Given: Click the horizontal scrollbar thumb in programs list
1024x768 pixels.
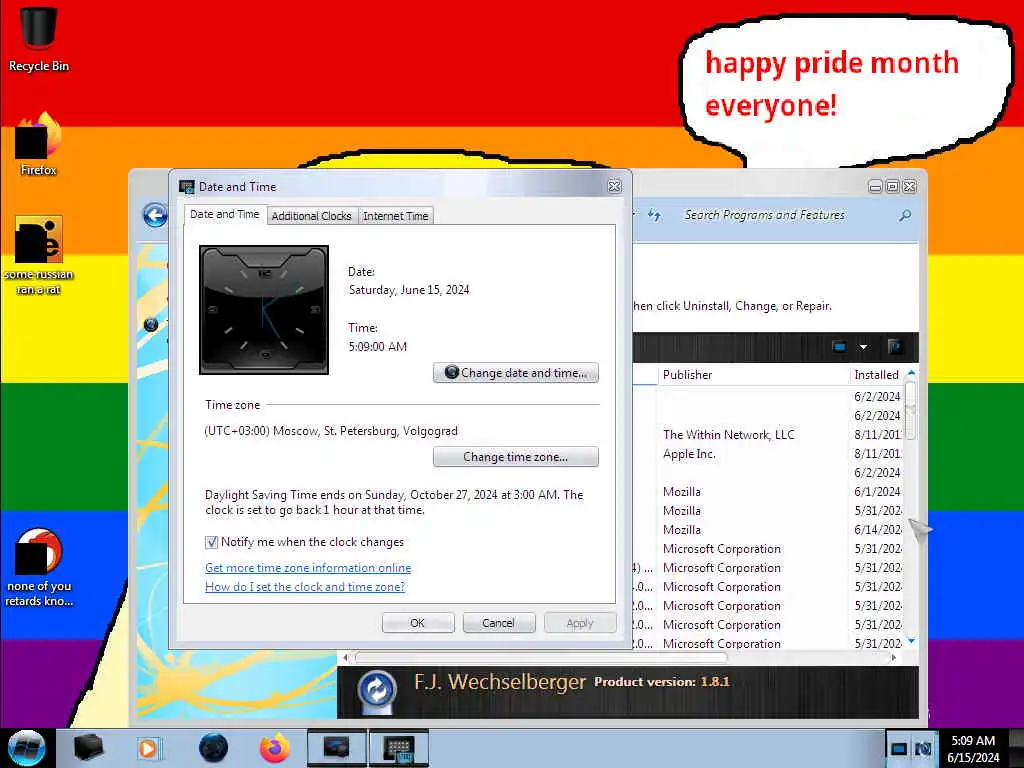Looking at the screenshot, I should click(541, 658).
